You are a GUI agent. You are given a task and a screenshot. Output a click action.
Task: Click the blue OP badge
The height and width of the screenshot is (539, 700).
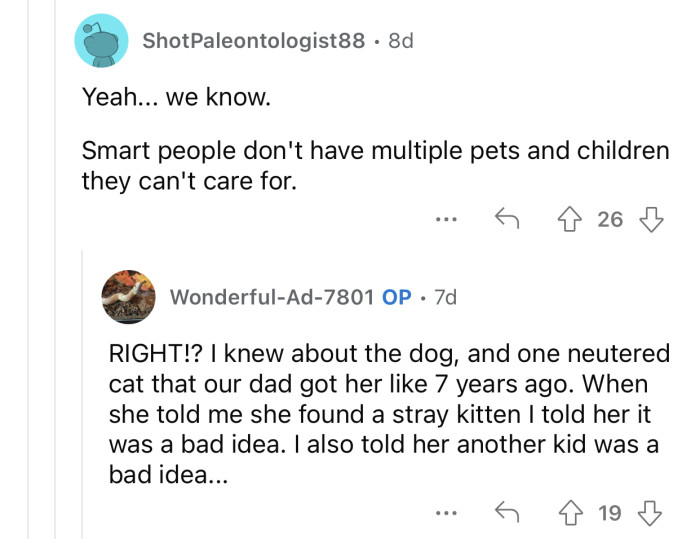[x=397, y=297]
